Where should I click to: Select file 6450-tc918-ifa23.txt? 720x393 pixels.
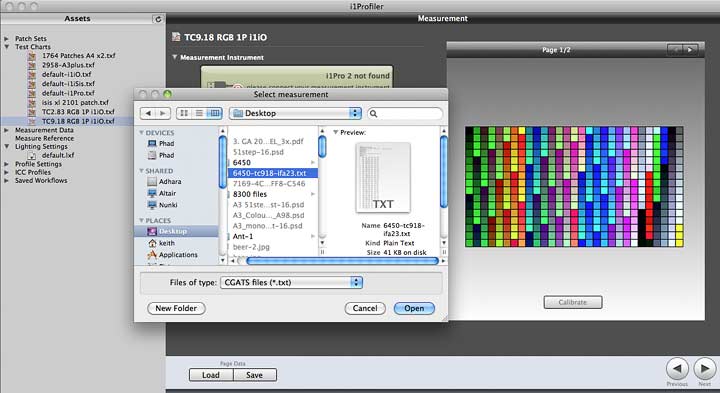pos(273,173)
